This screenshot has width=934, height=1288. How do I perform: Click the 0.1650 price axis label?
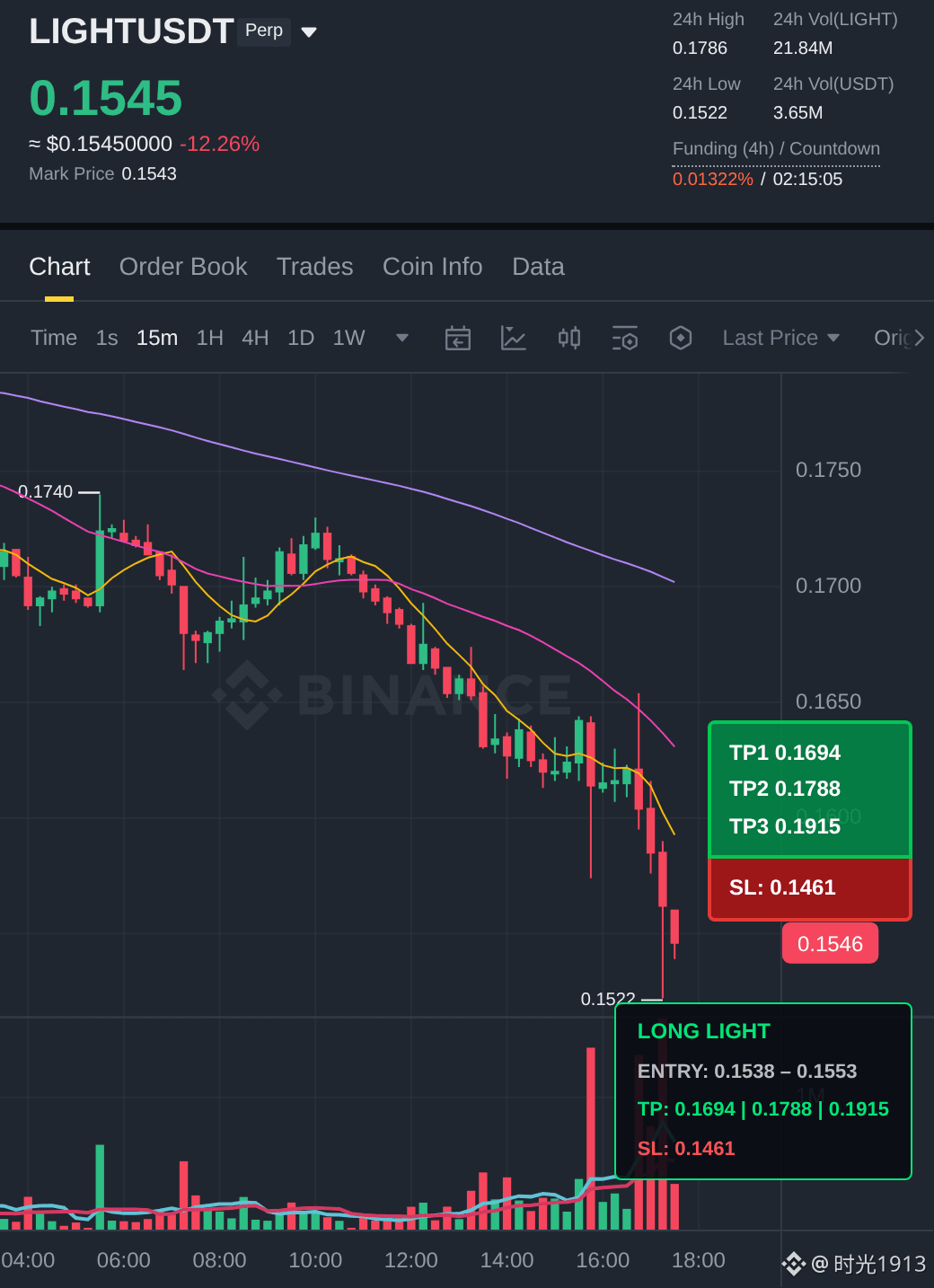click(828, 701)
